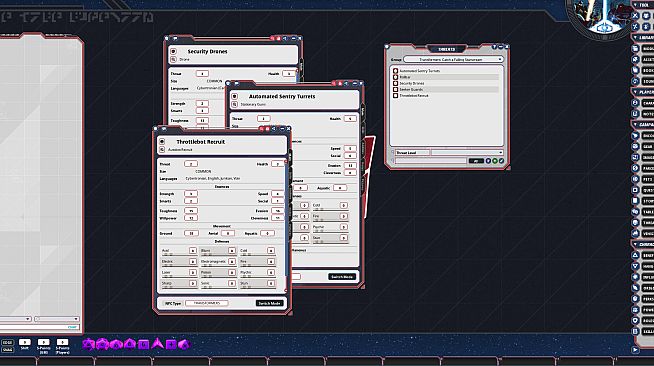Toggle the SNAG modifier button
This screenshot has height=366, width=654.
8,350
